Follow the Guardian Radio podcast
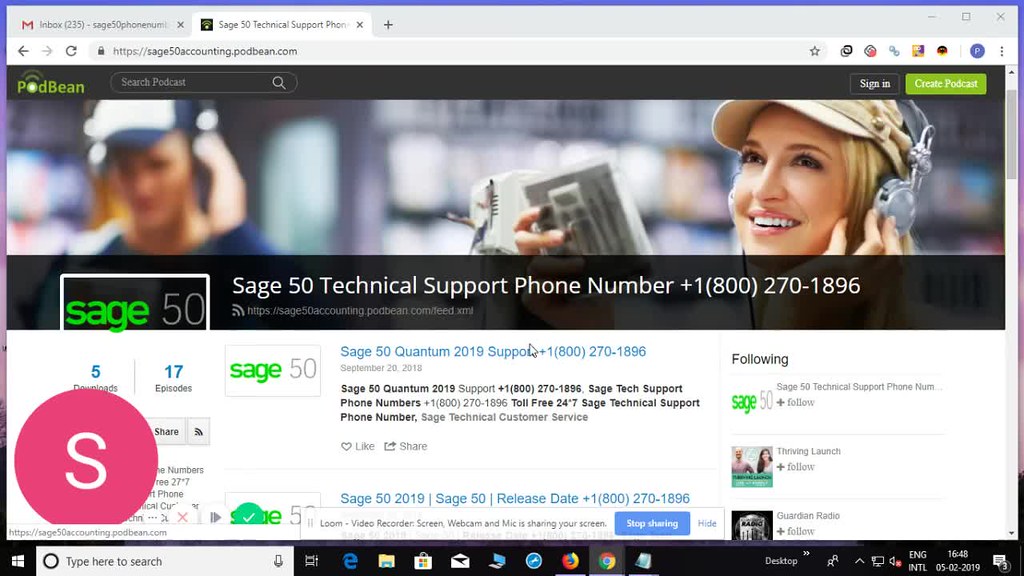This screenshot has width=1024, height=576. coord(797,531)
